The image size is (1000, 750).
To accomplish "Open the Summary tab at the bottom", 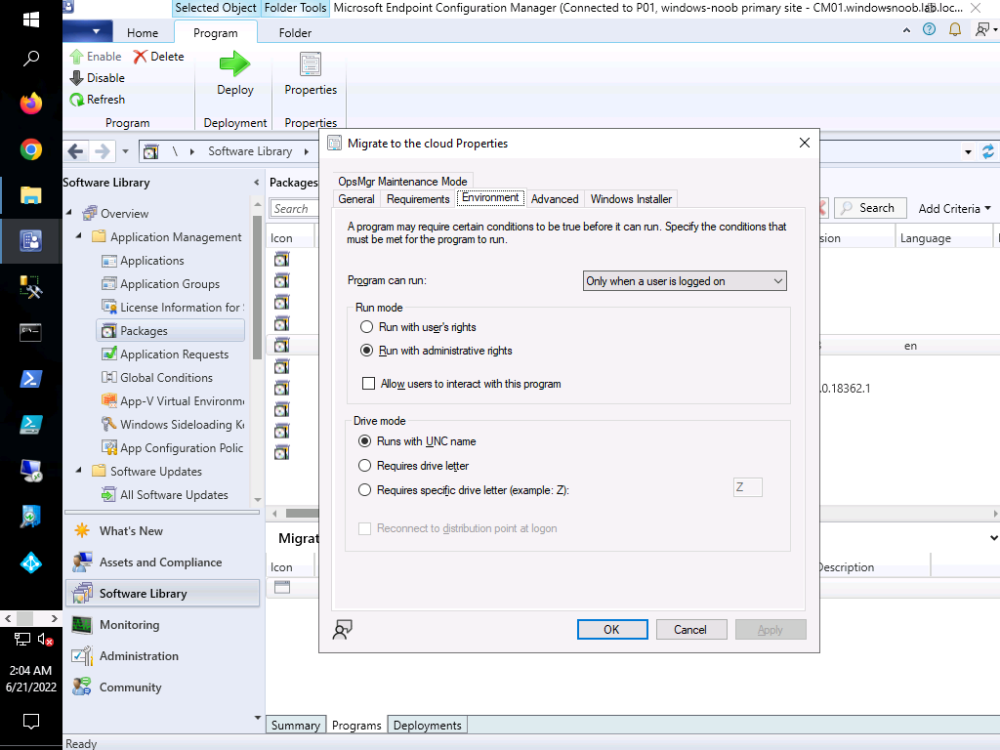I will tap(295, 725).
